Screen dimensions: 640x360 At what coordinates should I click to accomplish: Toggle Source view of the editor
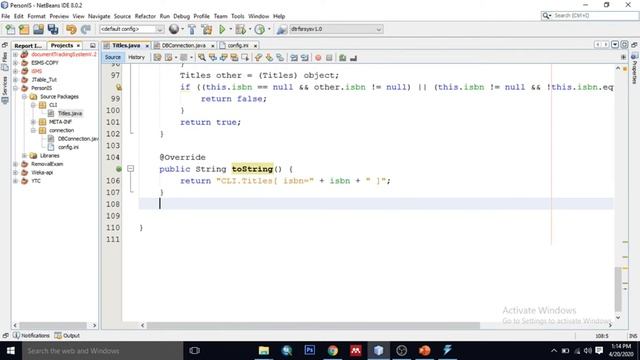click(x=113, y=58)
